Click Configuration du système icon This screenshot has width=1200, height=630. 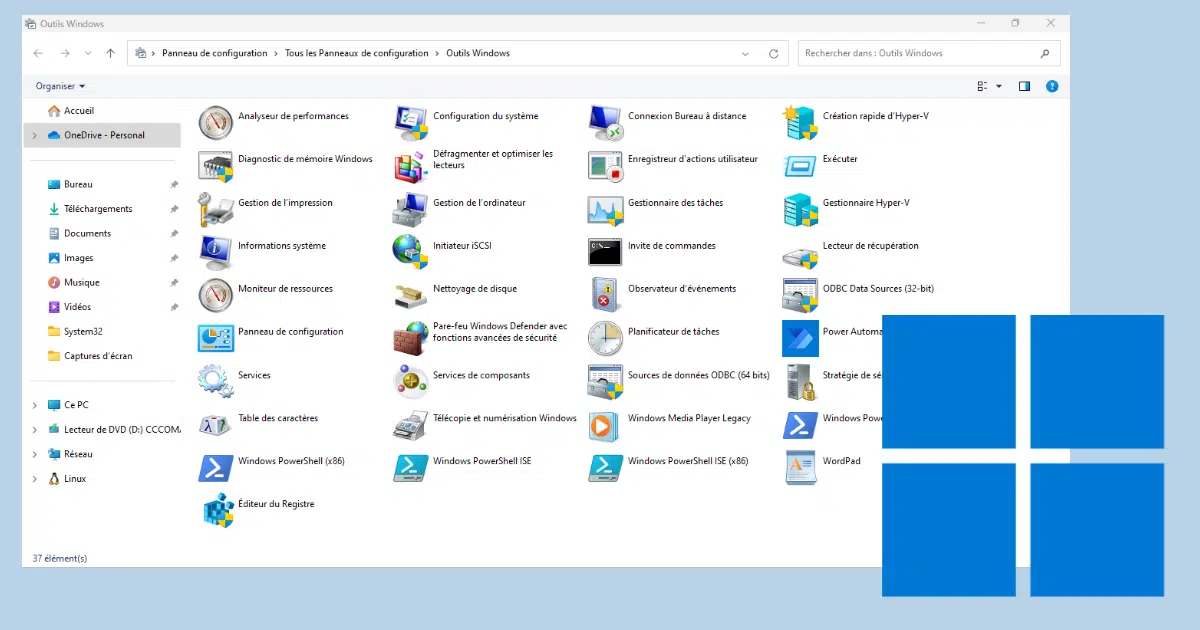410,122
